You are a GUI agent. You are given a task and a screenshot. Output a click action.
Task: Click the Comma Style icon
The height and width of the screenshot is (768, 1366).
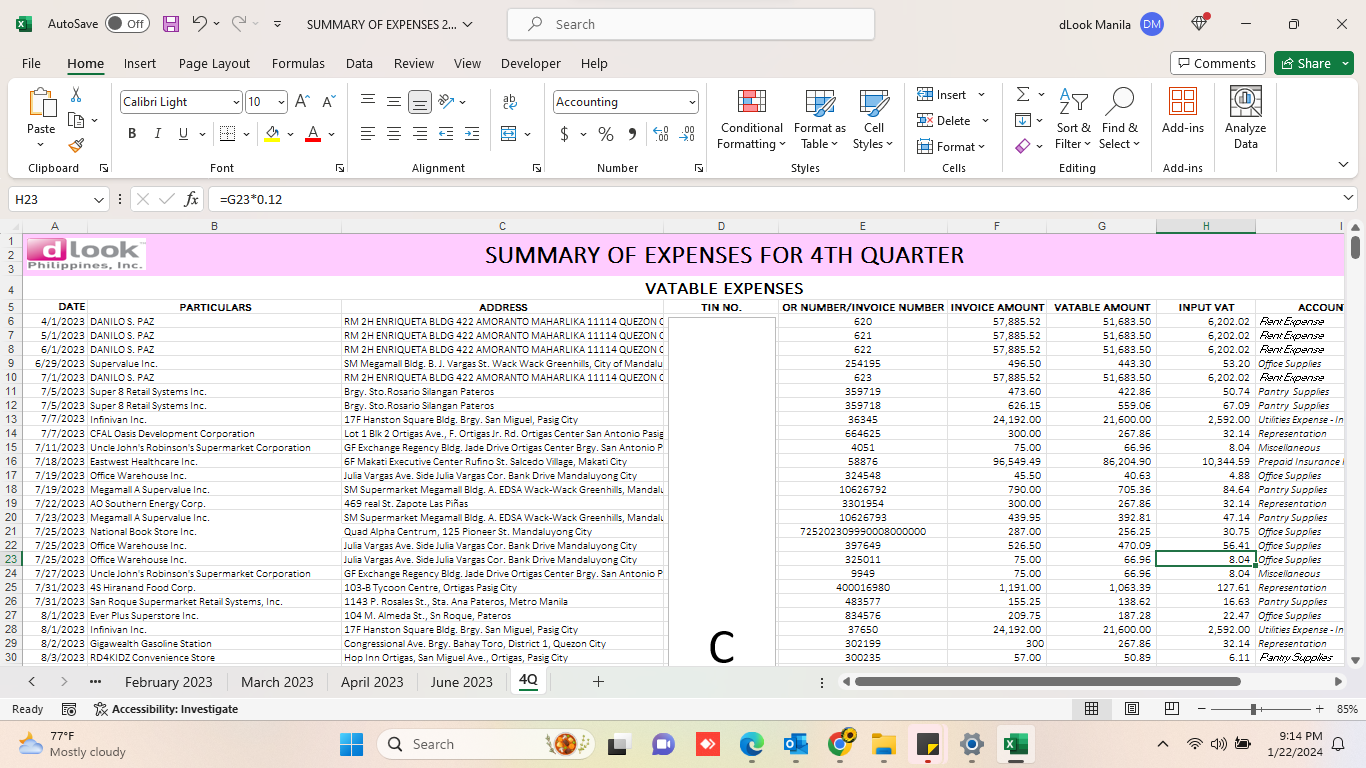[632, 134]
